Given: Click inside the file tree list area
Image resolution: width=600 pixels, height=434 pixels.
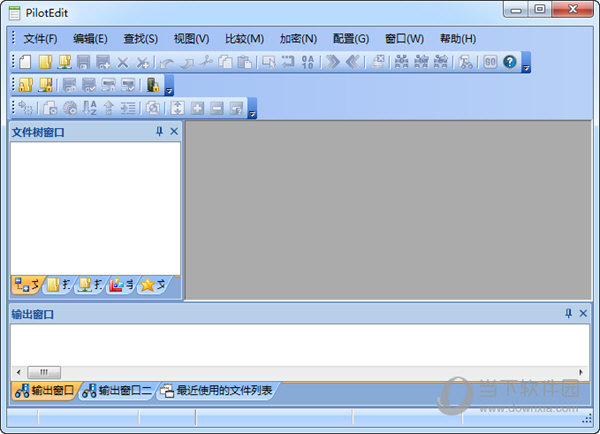Looking at the screenshot, I should [95, 209].
